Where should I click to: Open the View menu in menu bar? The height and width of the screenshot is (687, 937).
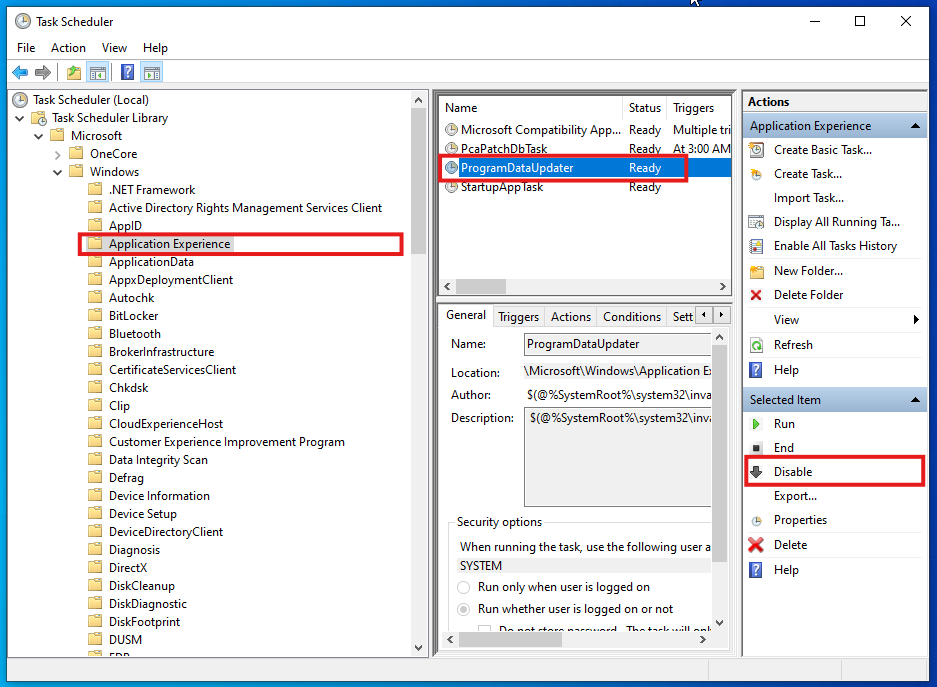click(114, 48)
